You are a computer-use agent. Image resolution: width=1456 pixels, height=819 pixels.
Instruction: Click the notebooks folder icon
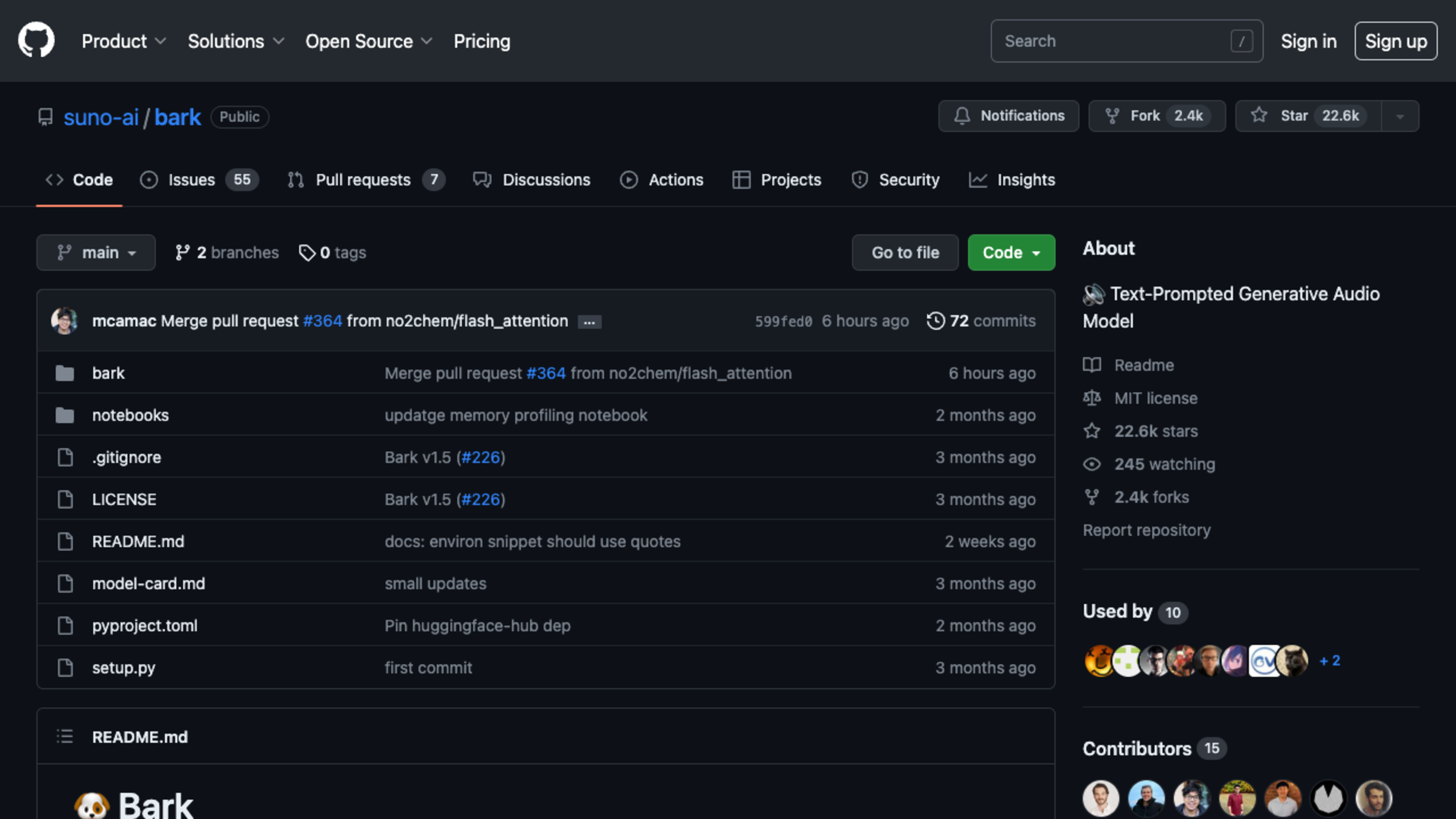[65, 416]
